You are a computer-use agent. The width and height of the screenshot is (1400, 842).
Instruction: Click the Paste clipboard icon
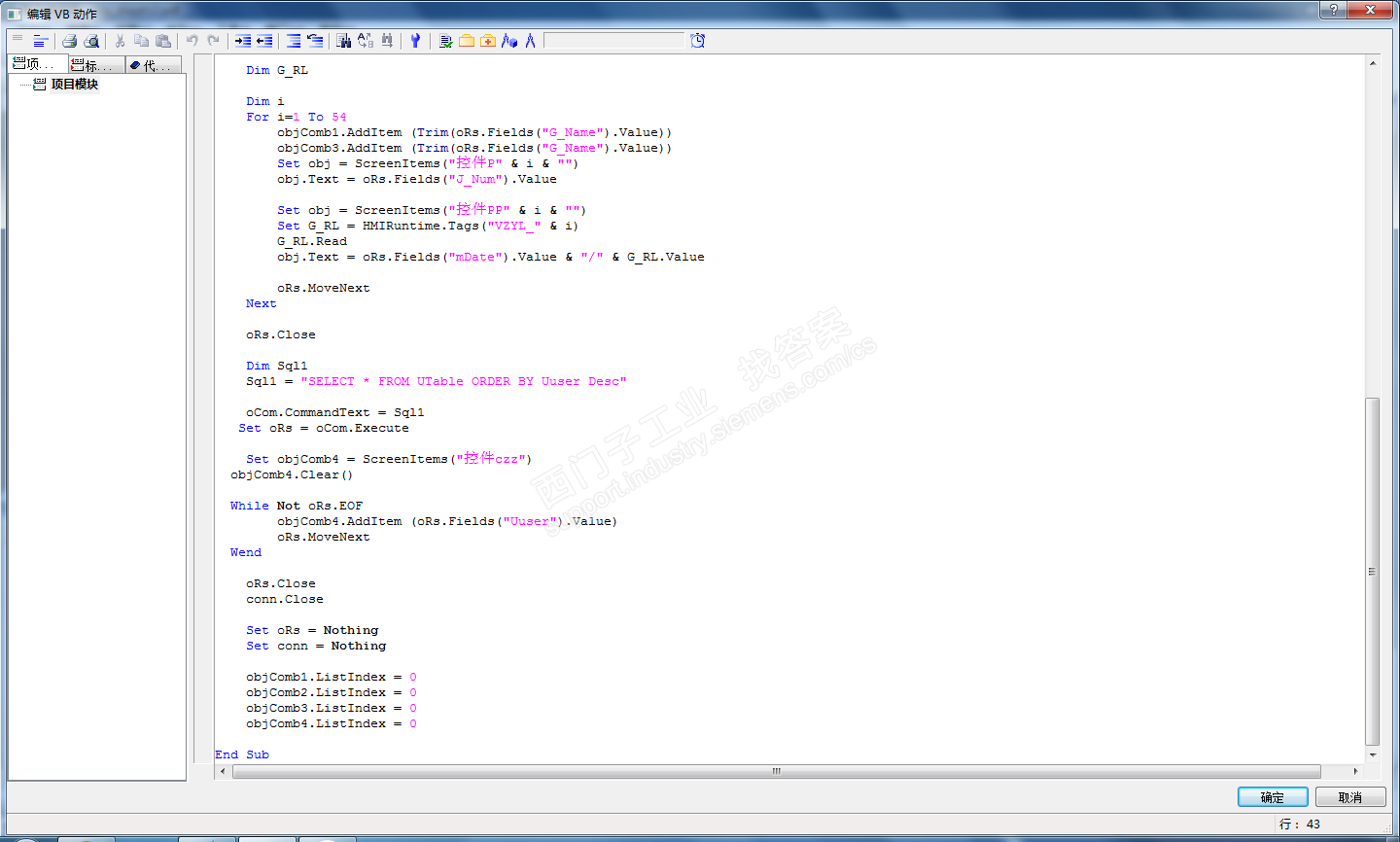163,41
